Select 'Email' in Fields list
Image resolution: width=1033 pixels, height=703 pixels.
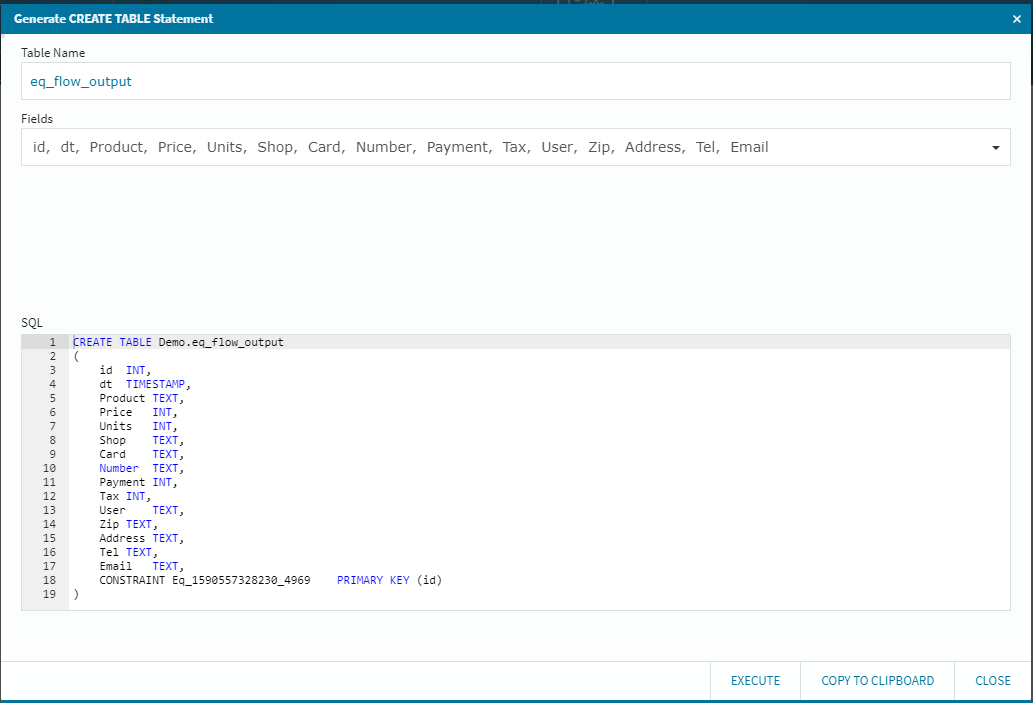749,147
